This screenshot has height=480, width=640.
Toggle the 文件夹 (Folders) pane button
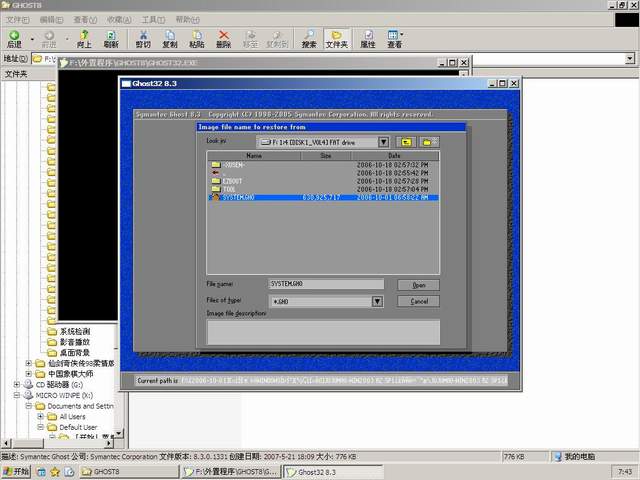[337, 39]
